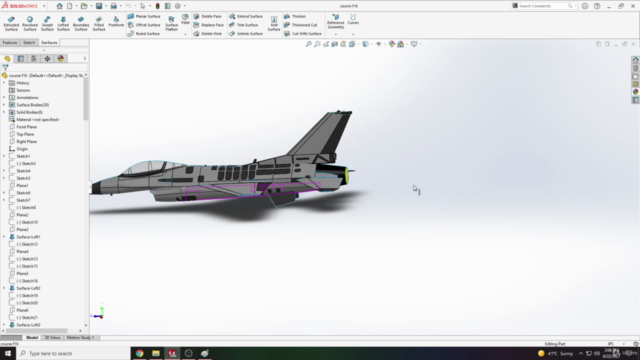Switch to the Sketch ribbon tab

point(29,42)
